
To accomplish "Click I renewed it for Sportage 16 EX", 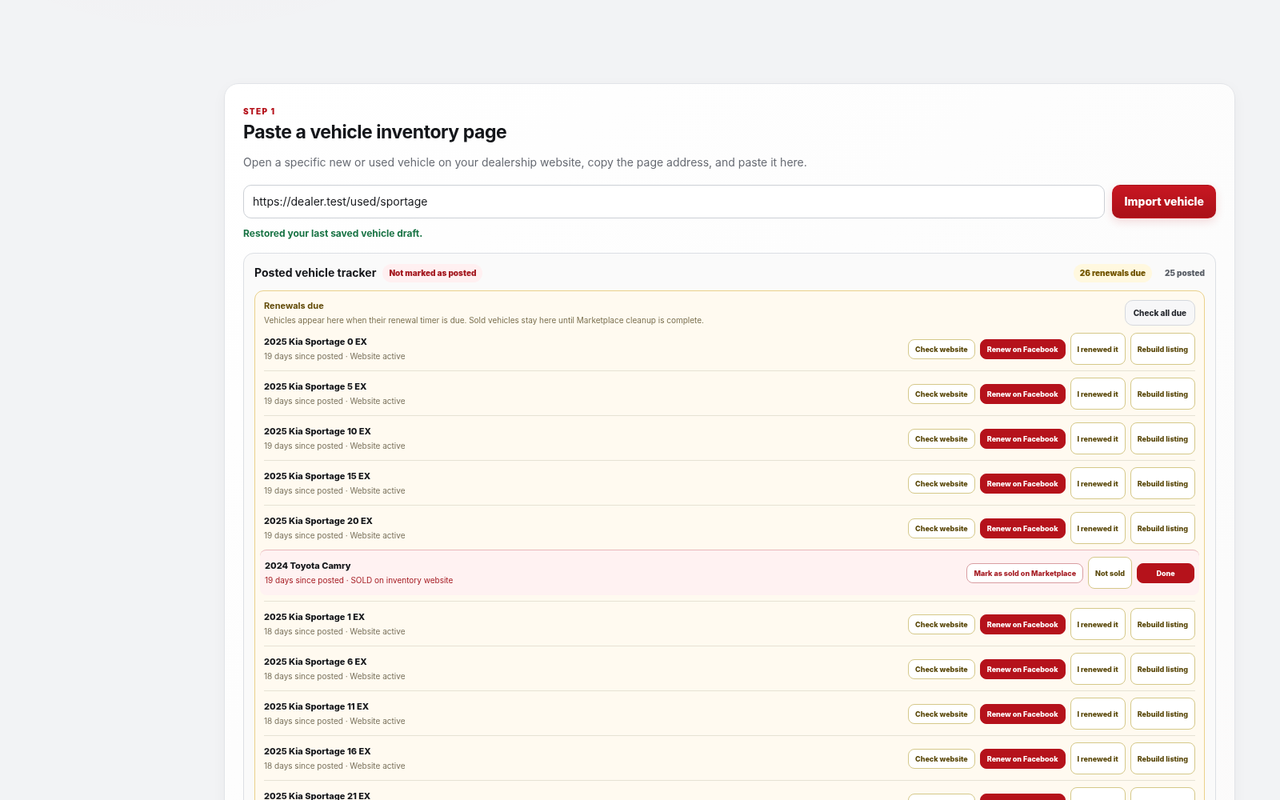I will 1097,760.
